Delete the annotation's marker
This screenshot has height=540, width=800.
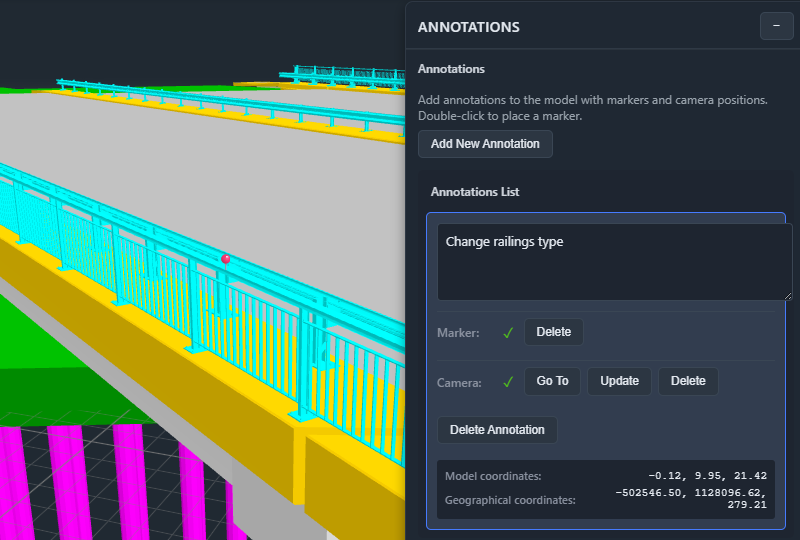point(554,332)
